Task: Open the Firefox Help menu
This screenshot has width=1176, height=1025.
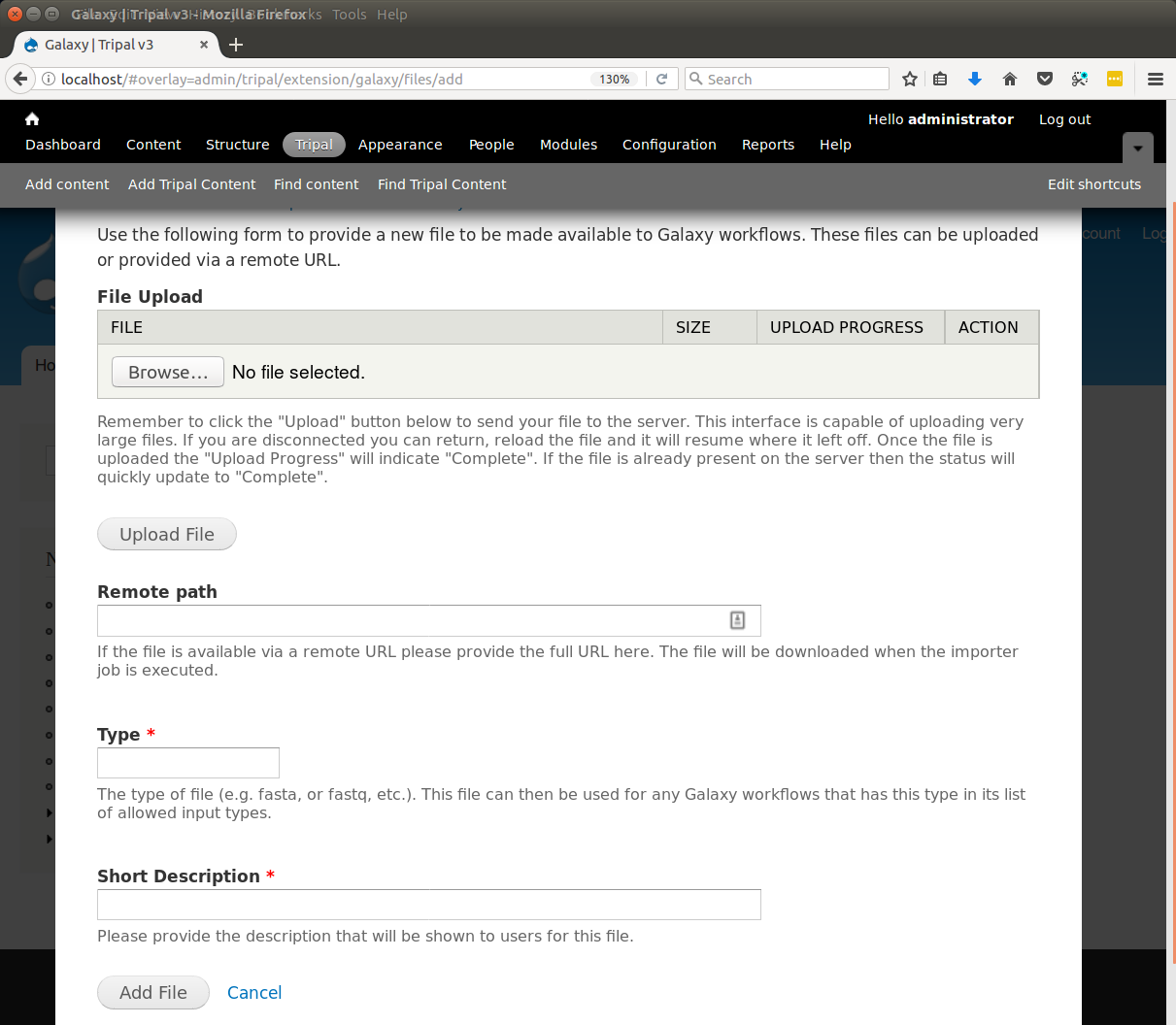Action: pyautogui.click(x=392, y=15)
